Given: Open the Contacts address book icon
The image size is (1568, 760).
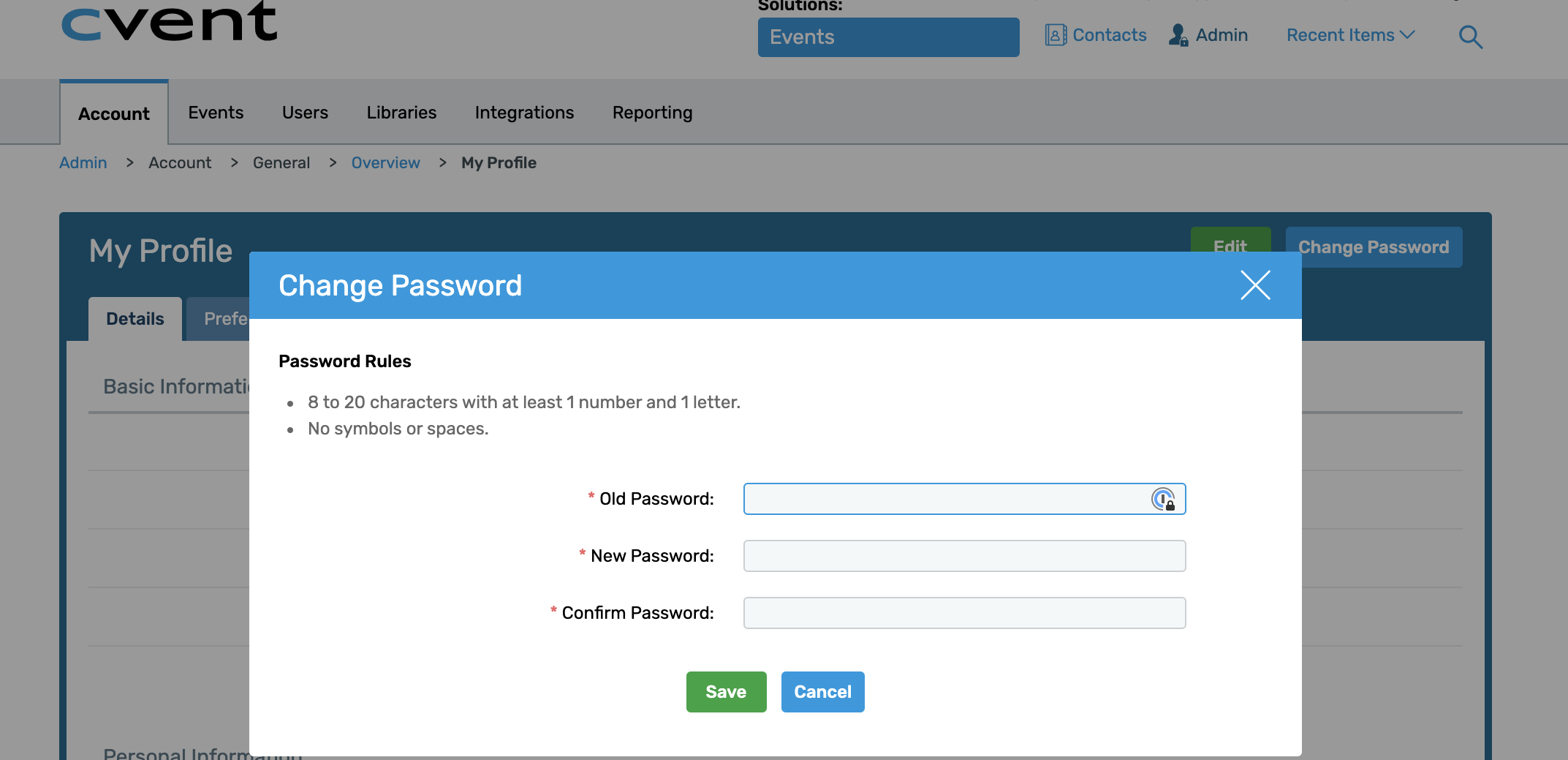Looking at the screenshot, I should tap(1055, 35).
